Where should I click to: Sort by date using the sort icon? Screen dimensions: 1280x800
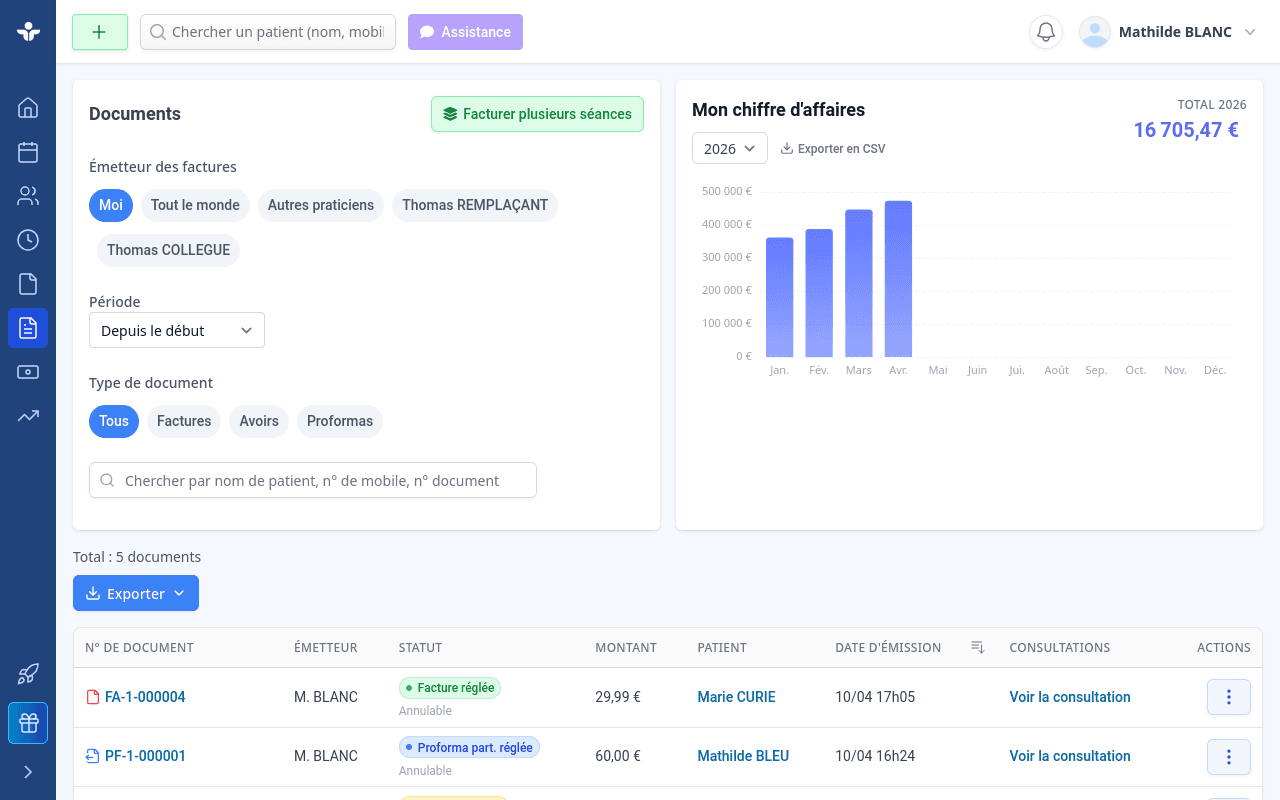978,648
